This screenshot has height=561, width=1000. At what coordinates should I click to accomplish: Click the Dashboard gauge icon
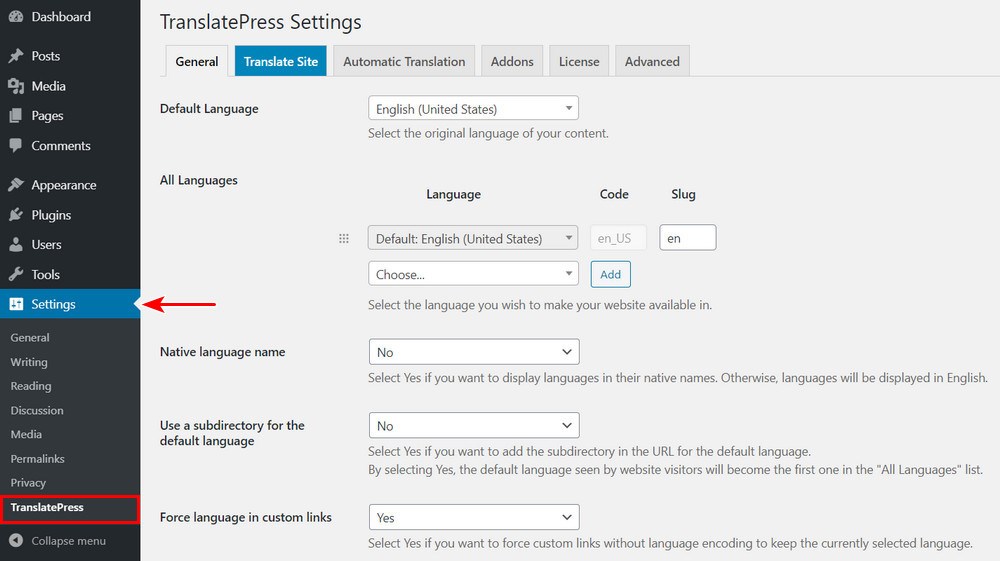16,17
